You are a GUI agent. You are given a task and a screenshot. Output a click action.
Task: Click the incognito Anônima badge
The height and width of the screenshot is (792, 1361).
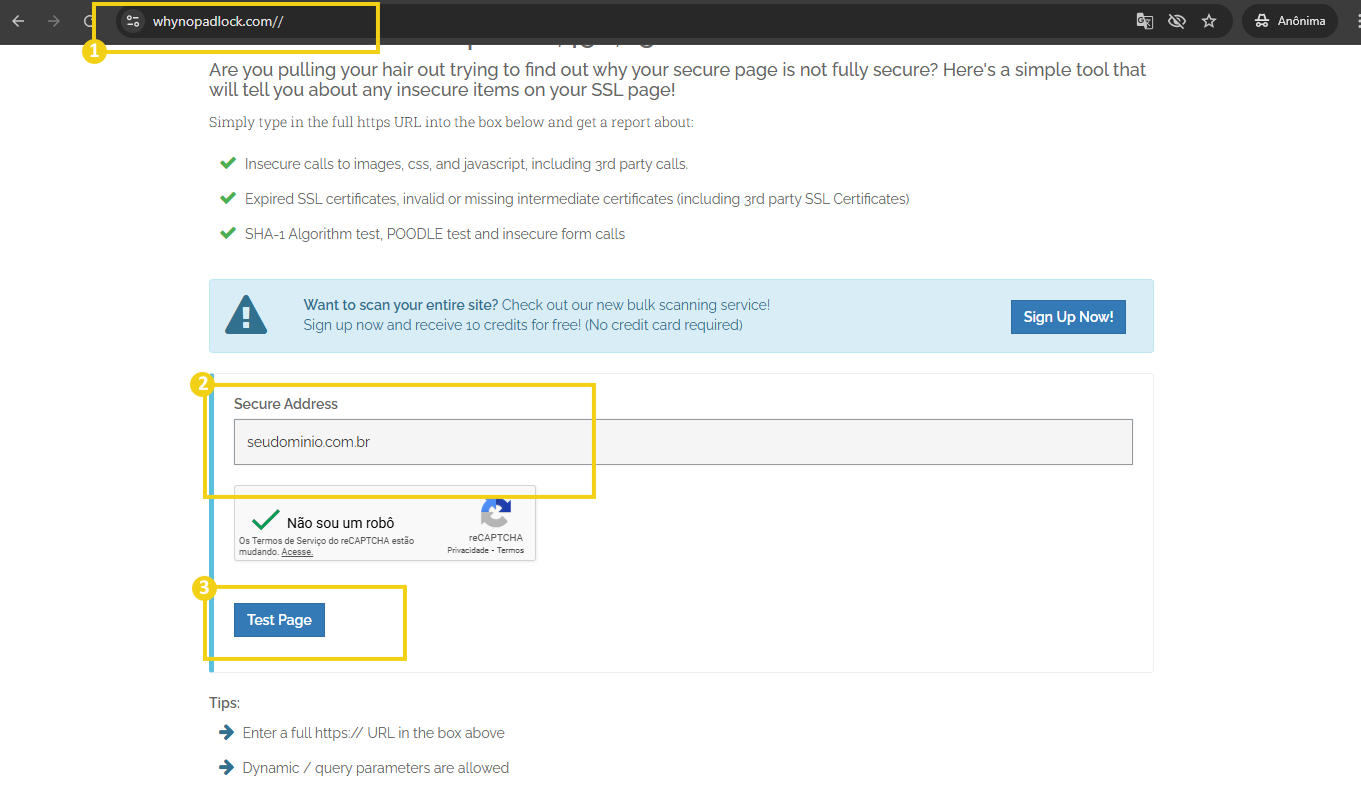pyautogui.click(x=1289, y=20)
